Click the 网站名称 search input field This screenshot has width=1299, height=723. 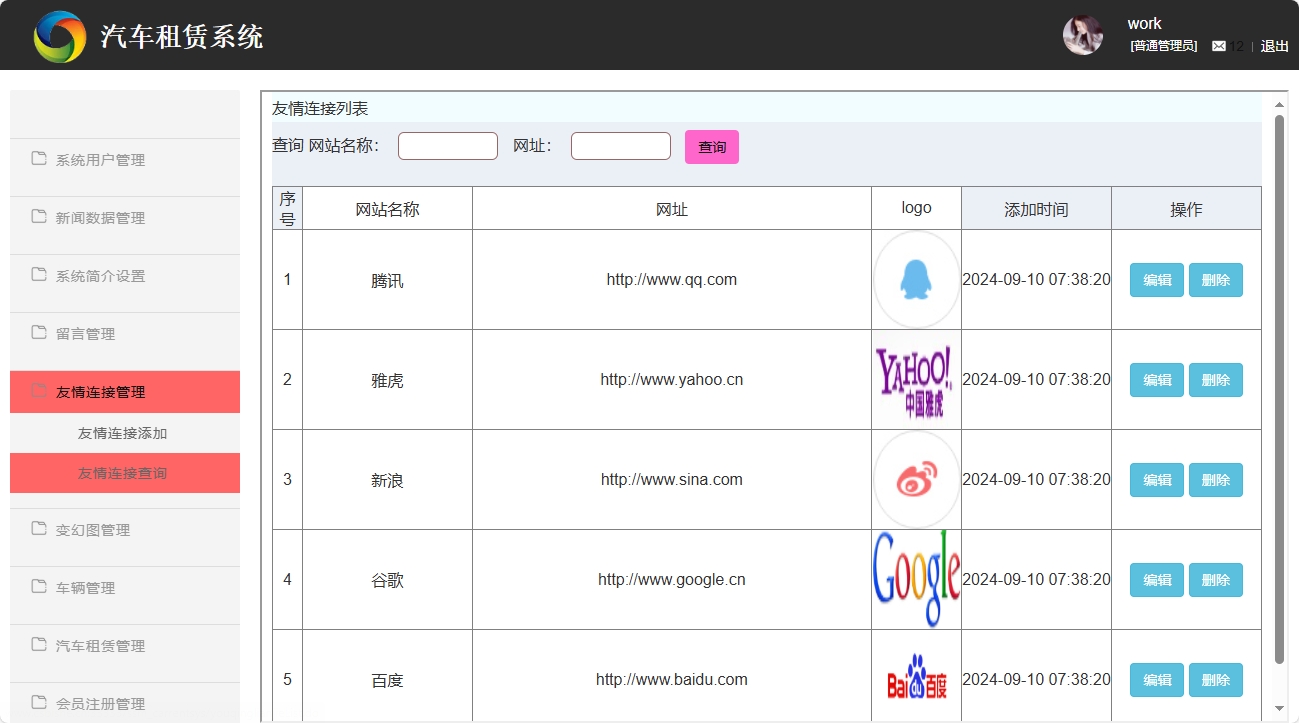pyautogui.click(x=447, y=145)
